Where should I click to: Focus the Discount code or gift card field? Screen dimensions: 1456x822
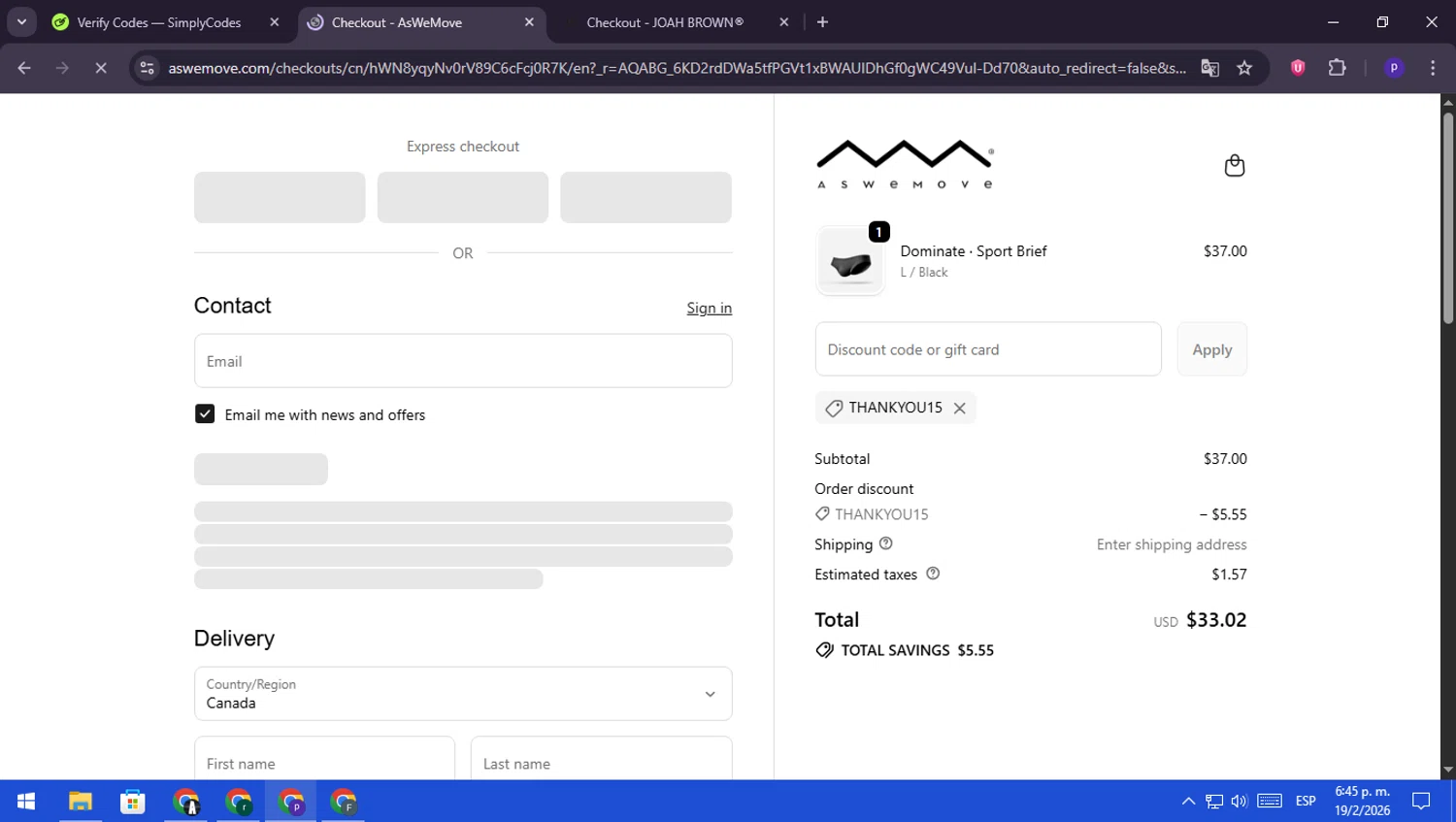point(988,349)
